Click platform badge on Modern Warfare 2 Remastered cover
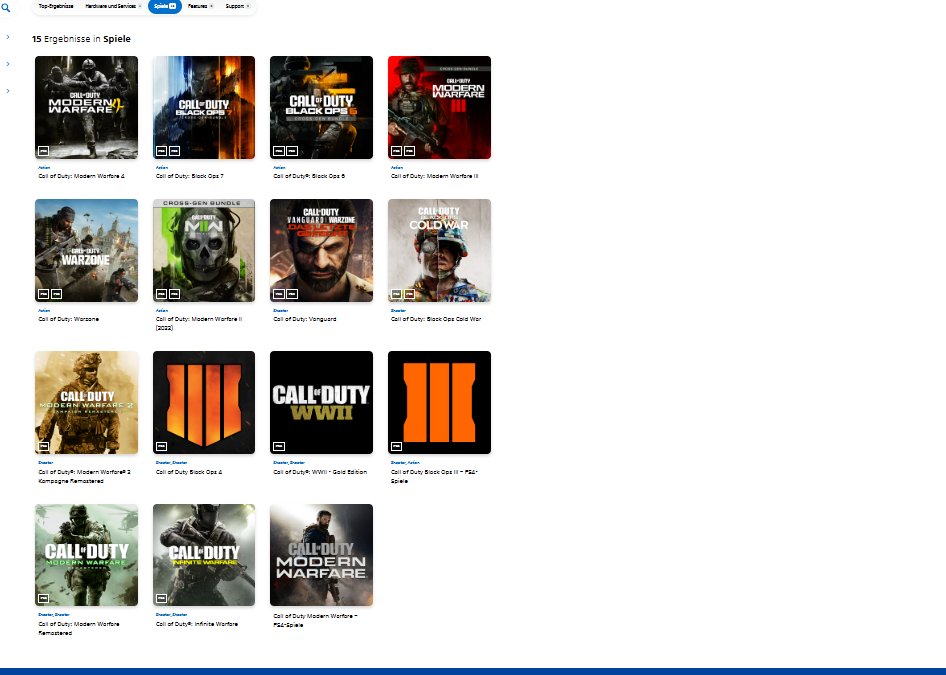Image resolution: width=946 pixels, height=675 pixels. 43,446
